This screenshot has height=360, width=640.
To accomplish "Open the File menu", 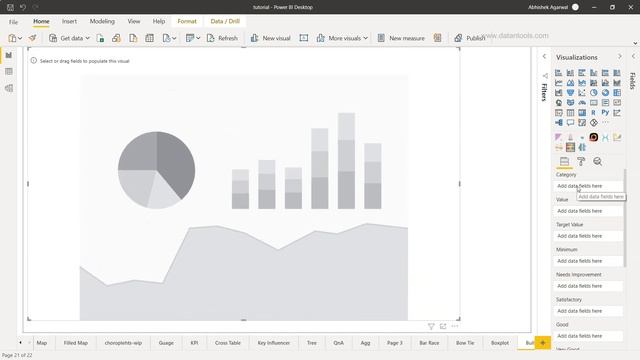I will 13,22.
